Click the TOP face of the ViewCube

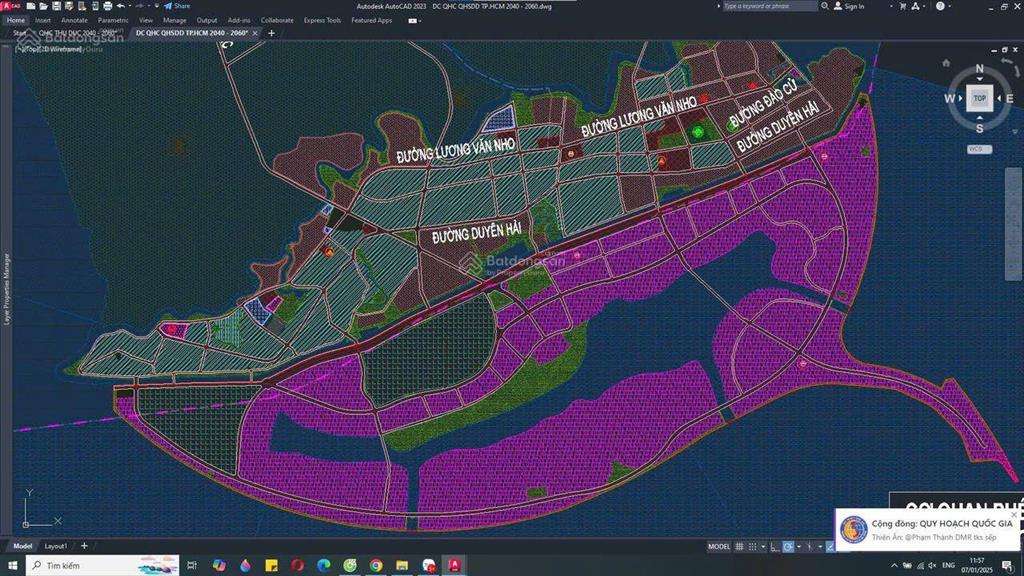(x=980, y=99)
